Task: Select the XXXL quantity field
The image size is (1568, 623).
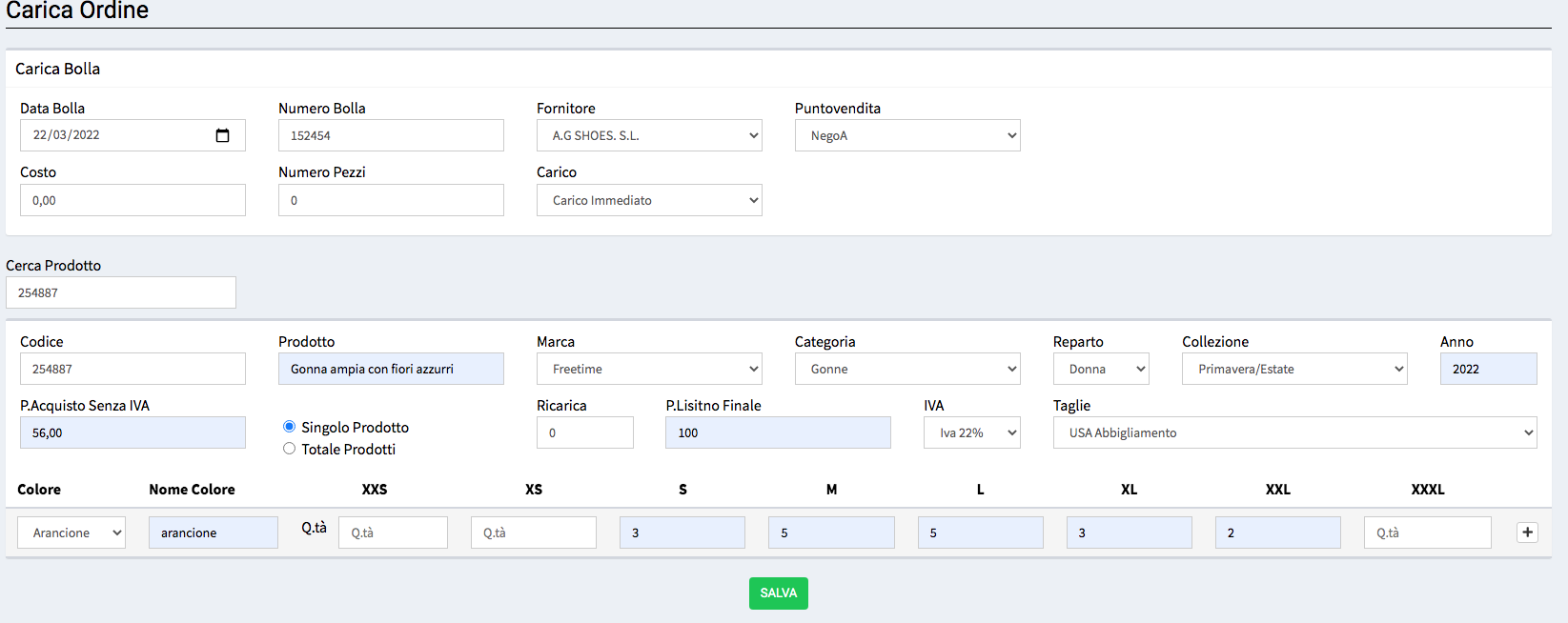Action: [x=1428, y=533]
